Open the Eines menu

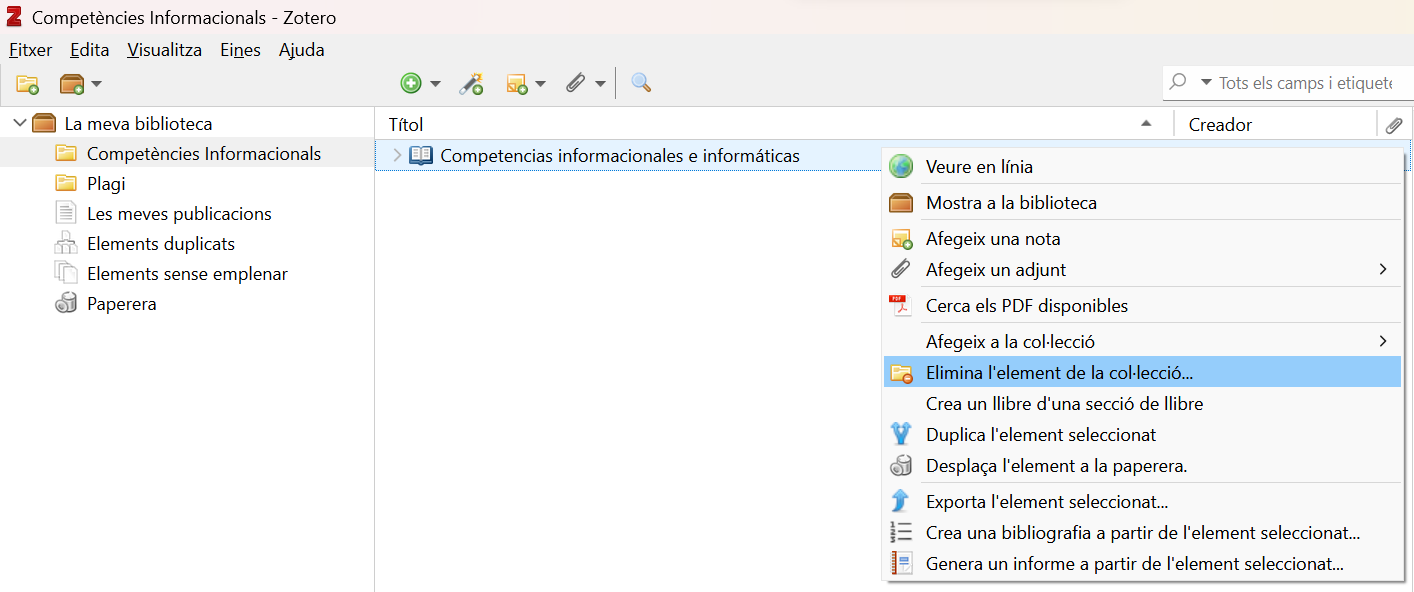pyautogui.click(x=240, y=50)
